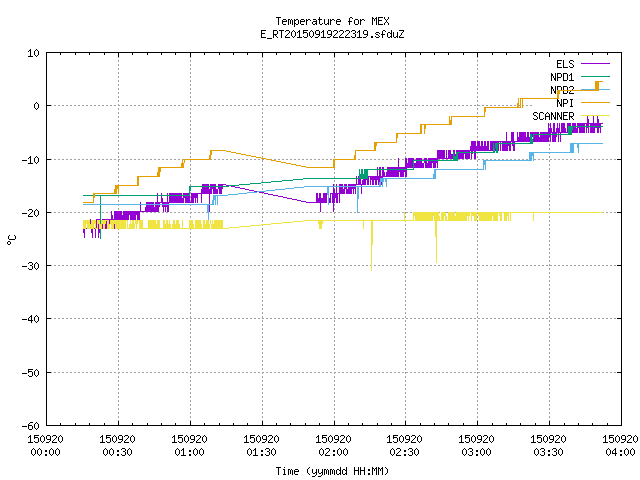Click the x-axis title 'Time (yymmdd HH:MM)'
The width and height of the screenshot is (640, 480).
(x=332, y=471)
